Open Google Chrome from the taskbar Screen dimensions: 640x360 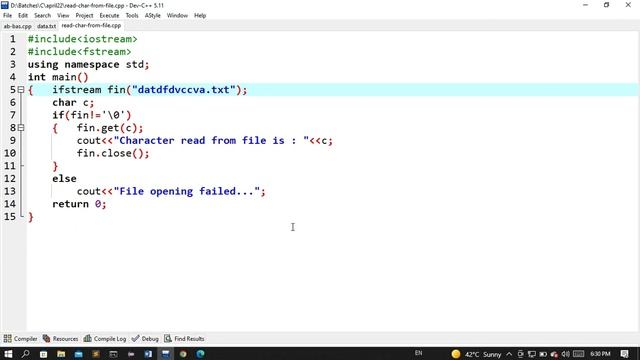pyautogui.click(x=183, y=354)
